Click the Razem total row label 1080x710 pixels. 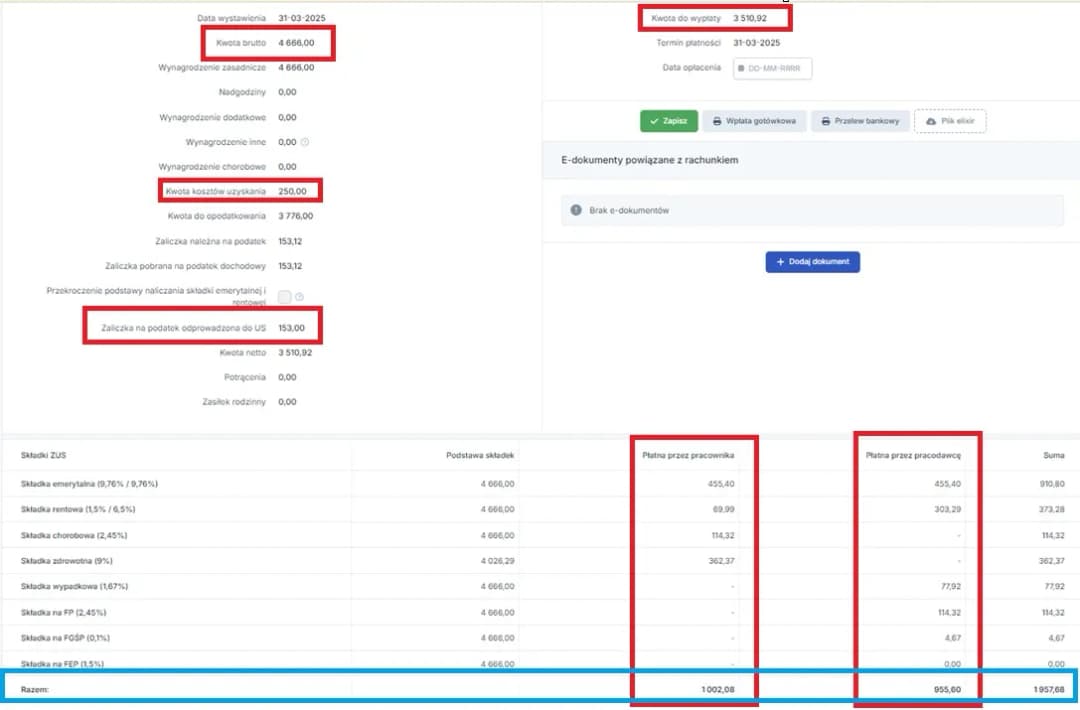tap(35, 689)
